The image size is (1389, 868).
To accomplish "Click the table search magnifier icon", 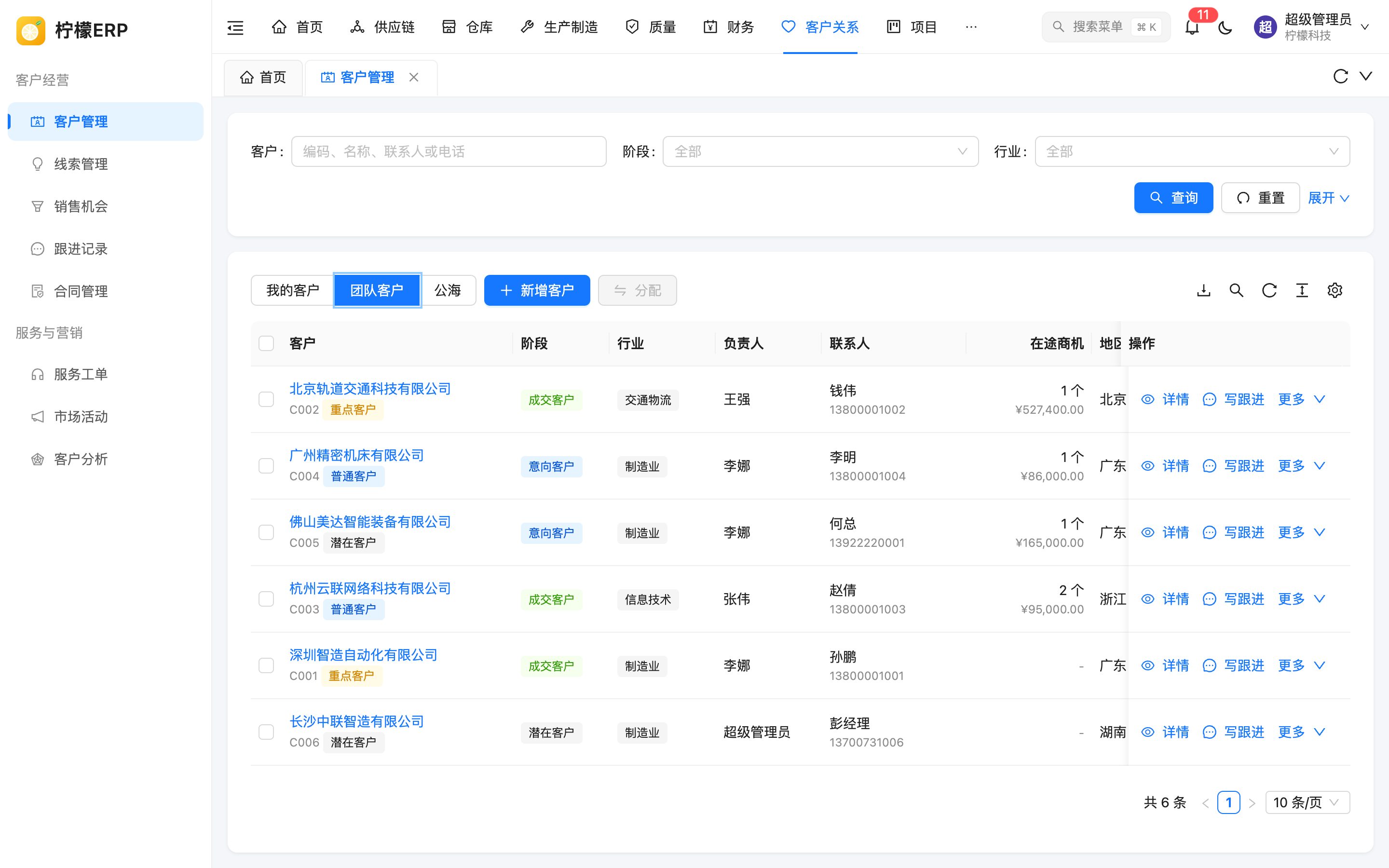I will pyautogui.click(x=1236, y=290).
